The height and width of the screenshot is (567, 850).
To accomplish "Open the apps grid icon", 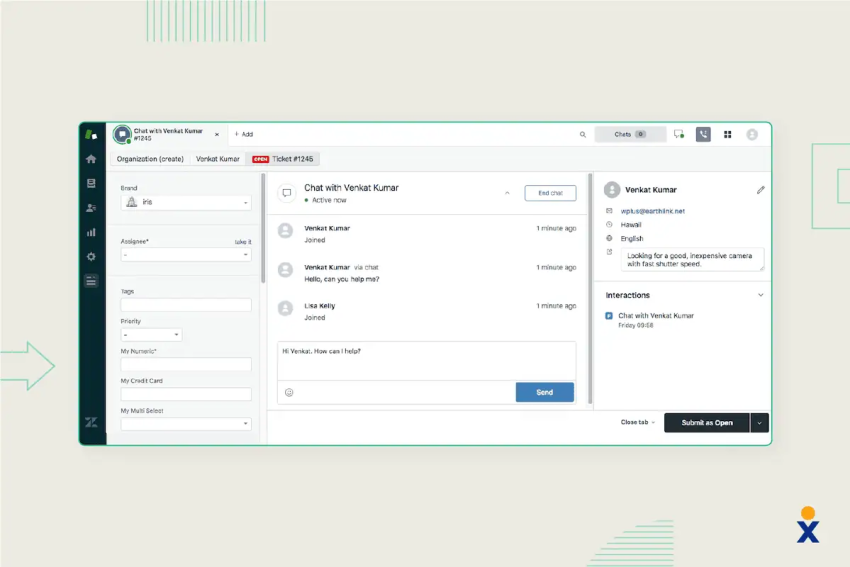I will (727, 134).
